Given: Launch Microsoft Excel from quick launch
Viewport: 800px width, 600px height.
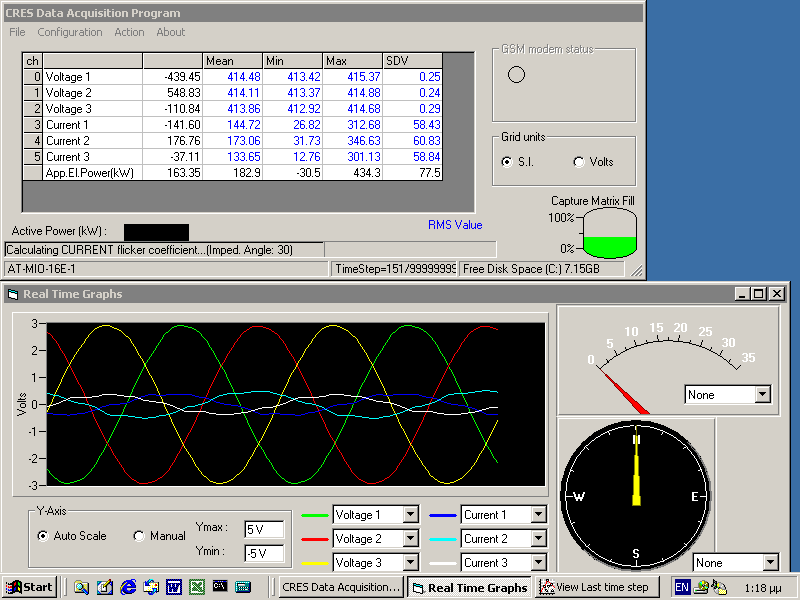Looking at the screenshot, I should click(196, 587).
